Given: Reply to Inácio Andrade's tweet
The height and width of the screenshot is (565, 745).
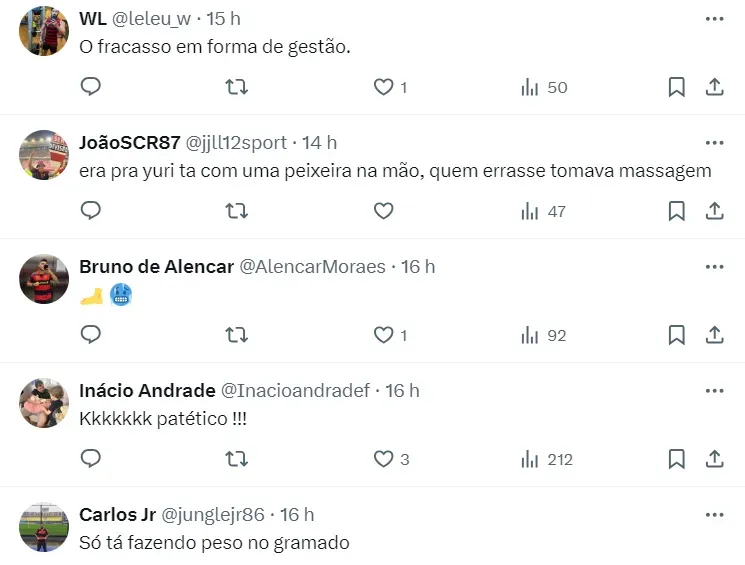Looking at the screenshot, I should (91, 459).
